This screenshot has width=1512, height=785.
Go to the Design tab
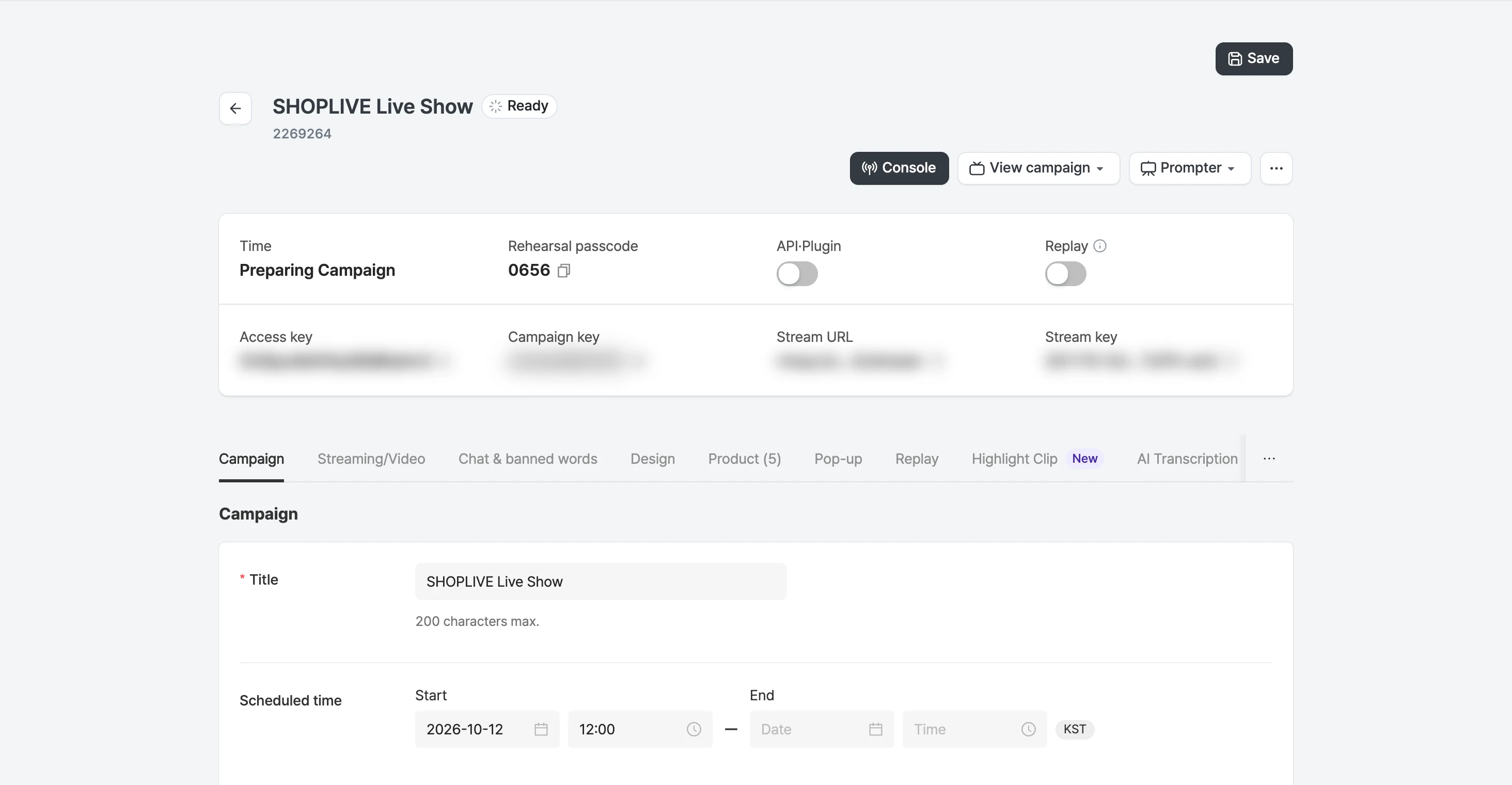(x=653, y=459)
